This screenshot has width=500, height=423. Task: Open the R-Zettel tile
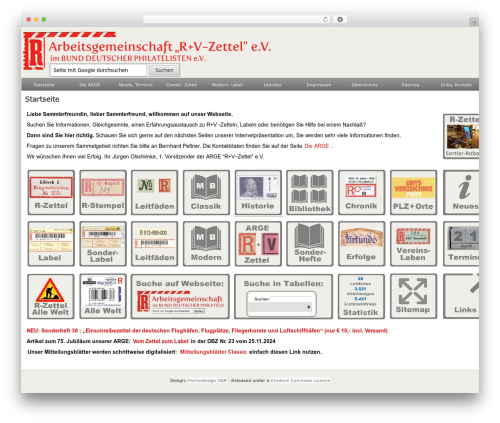51,192
